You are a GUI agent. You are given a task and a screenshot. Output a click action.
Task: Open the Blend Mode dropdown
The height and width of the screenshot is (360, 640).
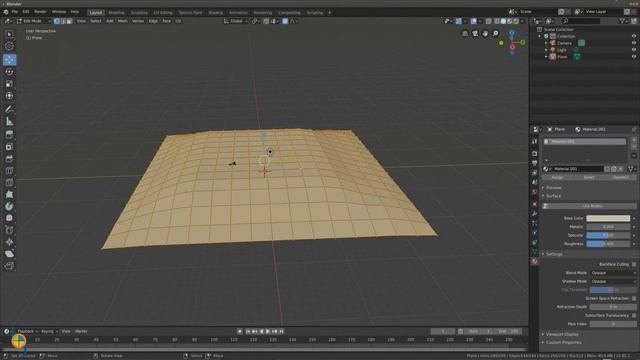tap(613, 273)
